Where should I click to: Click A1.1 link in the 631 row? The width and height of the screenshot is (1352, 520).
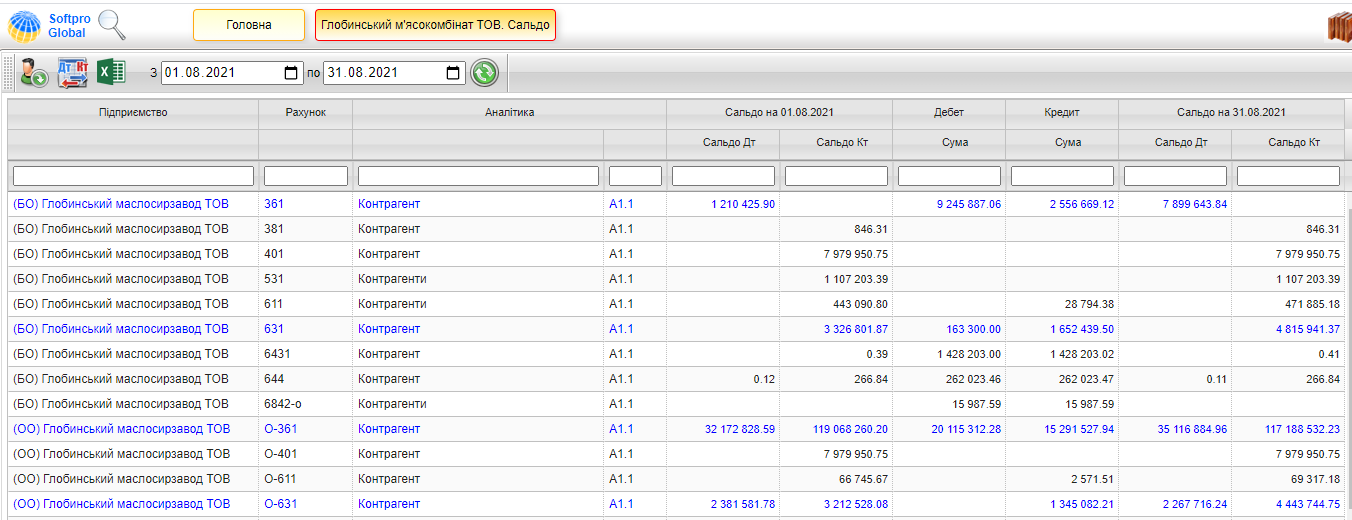pyautogui.click(x=621, y=329)
